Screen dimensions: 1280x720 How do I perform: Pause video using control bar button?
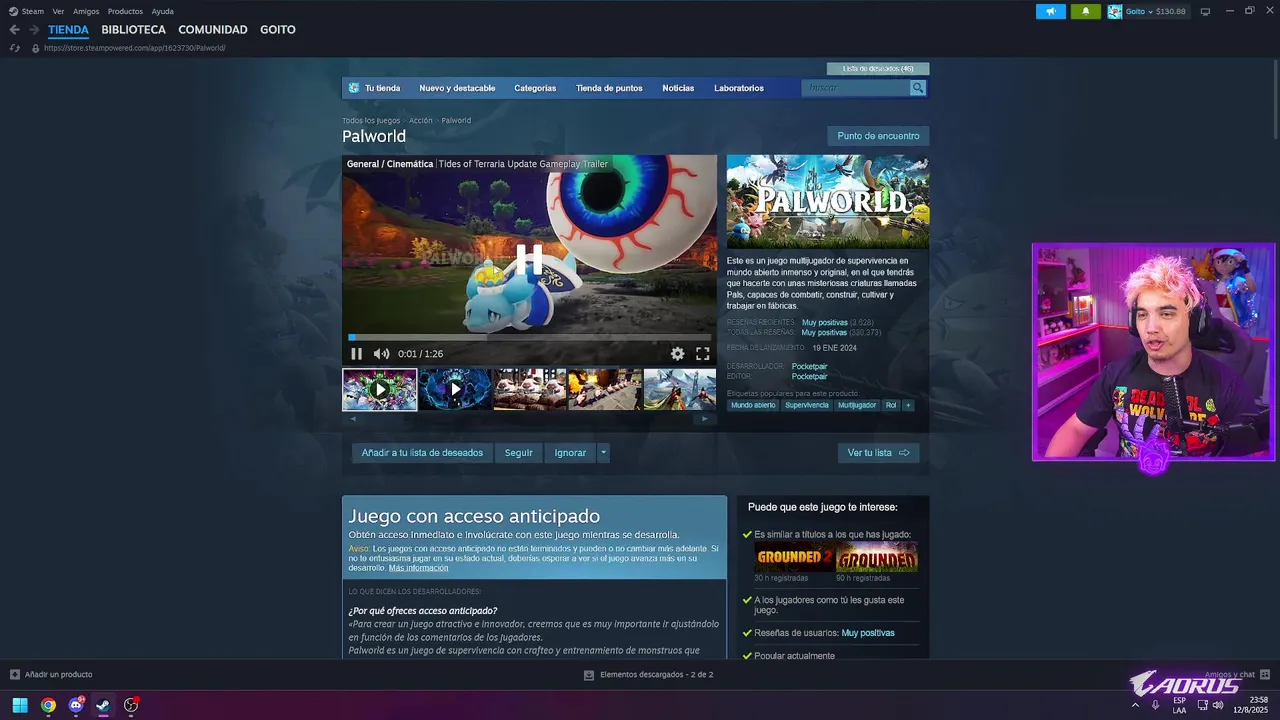(x=356, y=354)
